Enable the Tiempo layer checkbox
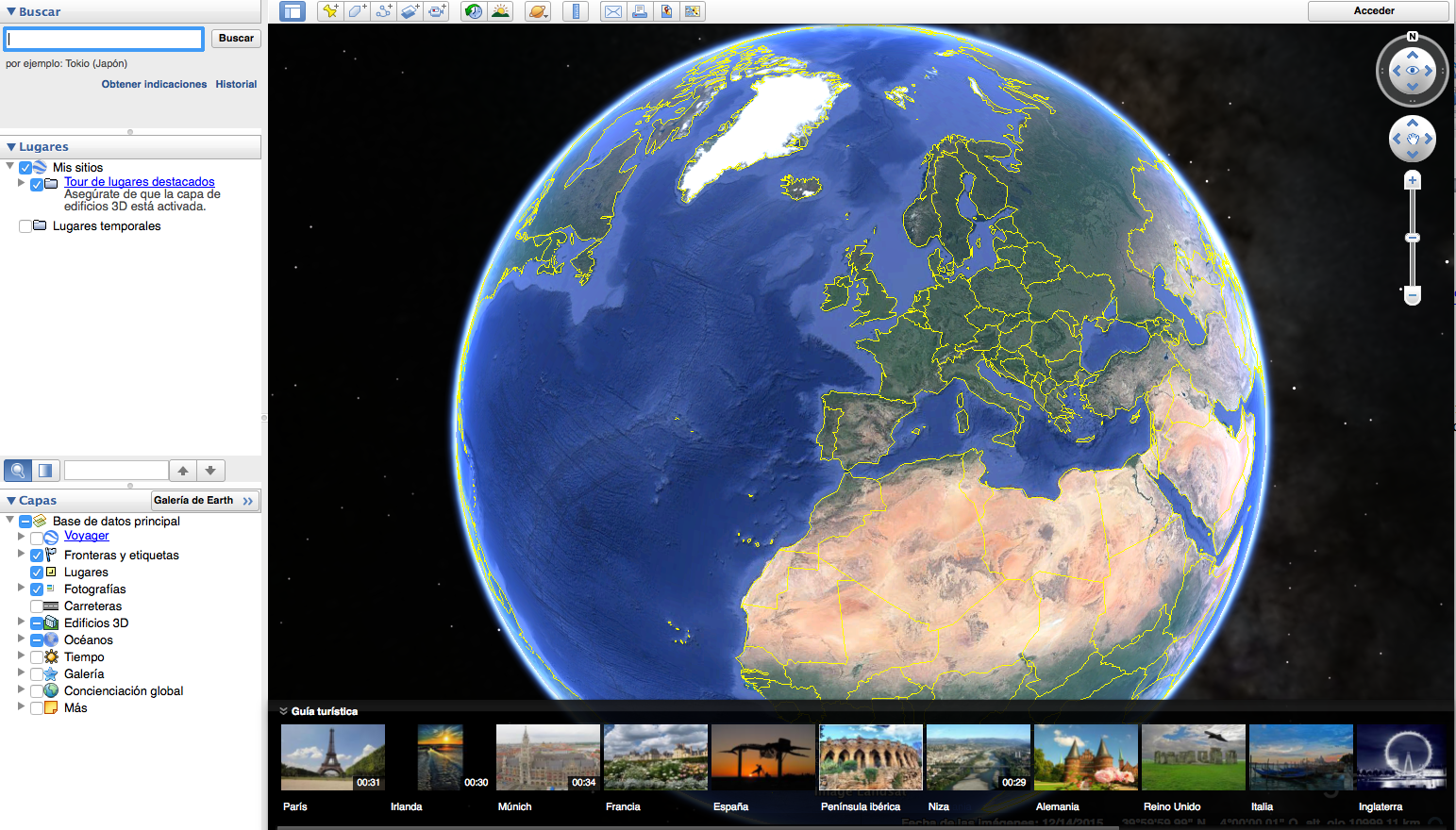This screenshot has width=1456, height=830. tap(37, 657)
